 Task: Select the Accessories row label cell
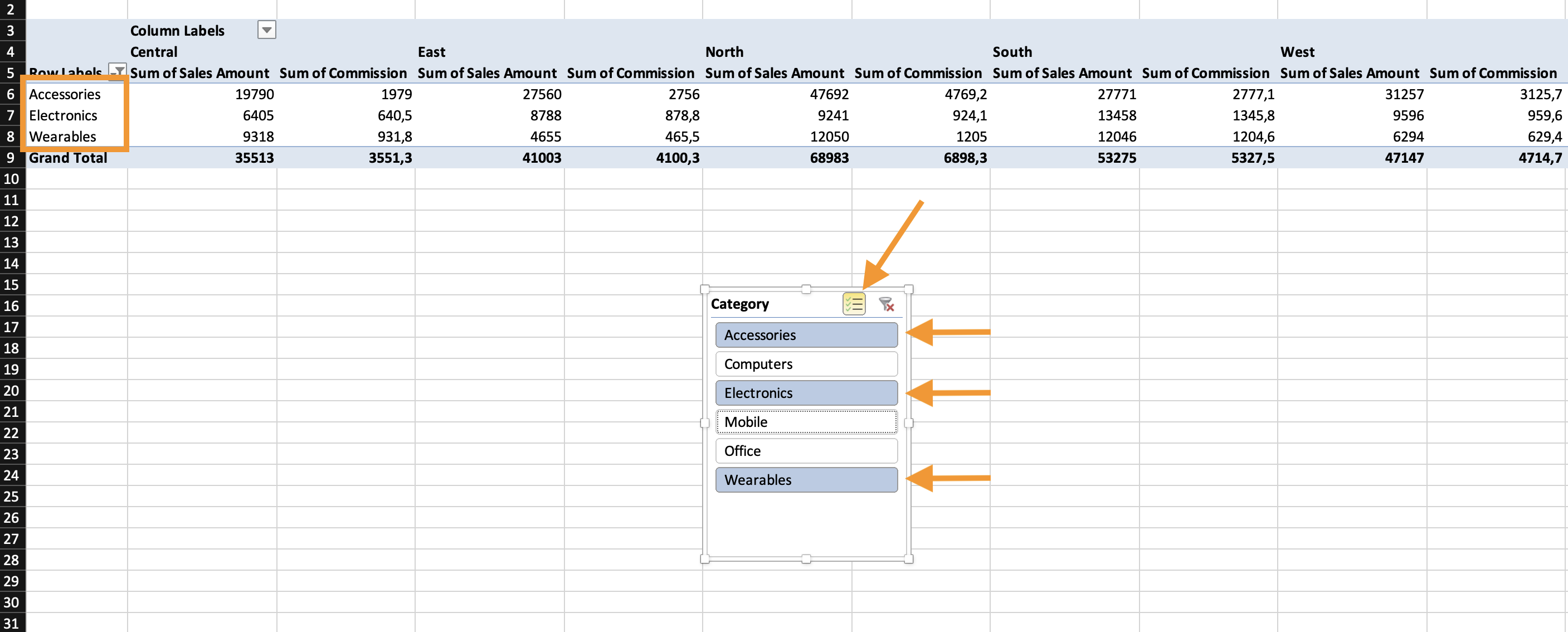(x=65, y=94)
